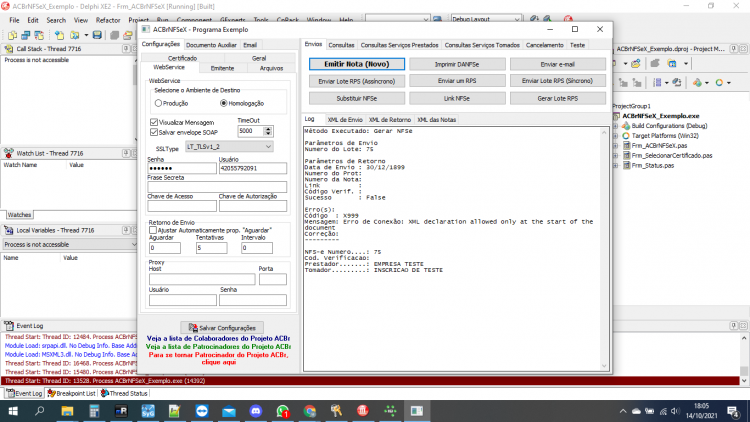
Task: Select the Homologação environment radio button
Action: pyautogui.click(x=223, y=103)
